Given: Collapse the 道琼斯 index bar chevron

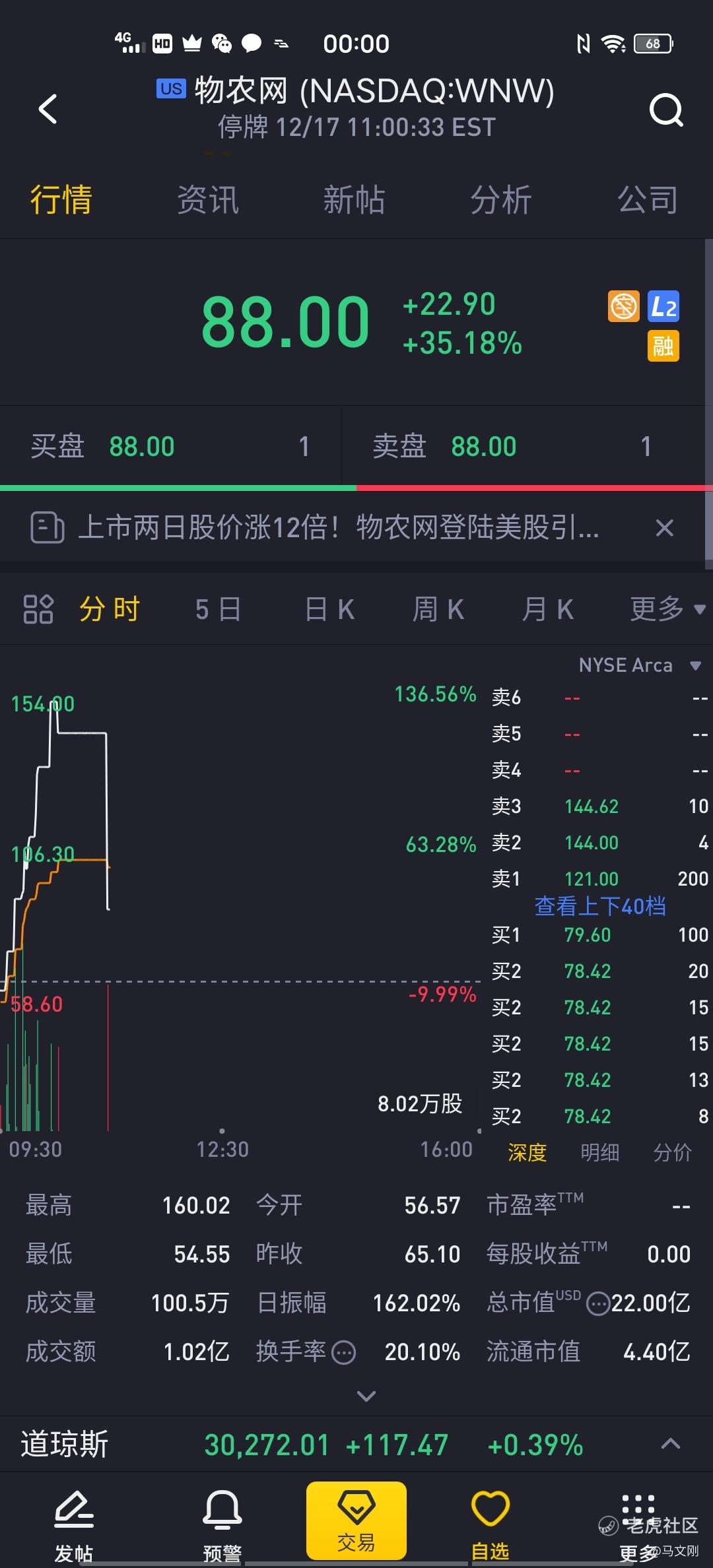Looking at the screenshot, I should pyautogui.click(x=671, y=1443).
